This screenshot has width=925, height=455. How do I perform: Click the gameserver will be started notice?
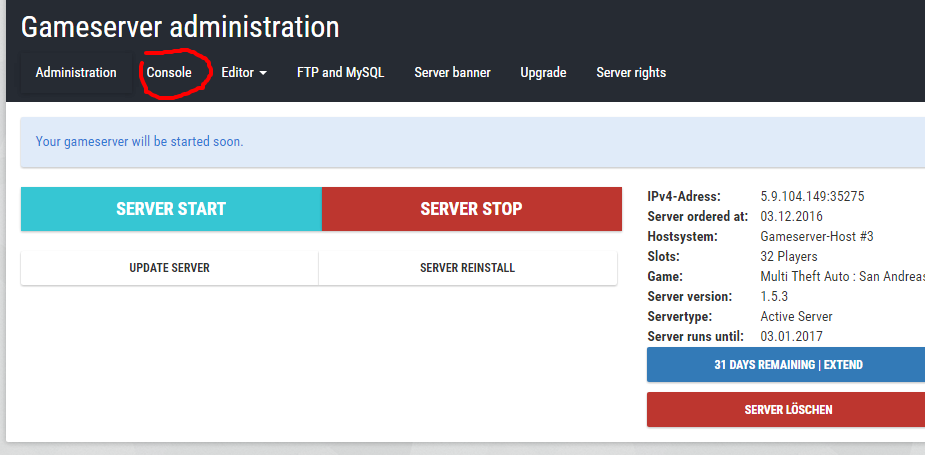point(139,141)
